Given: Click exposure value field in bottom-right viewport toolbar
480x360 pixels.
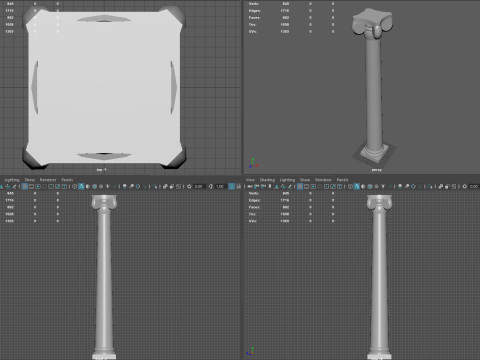Looking at the screenshot, I should (474, 187).
